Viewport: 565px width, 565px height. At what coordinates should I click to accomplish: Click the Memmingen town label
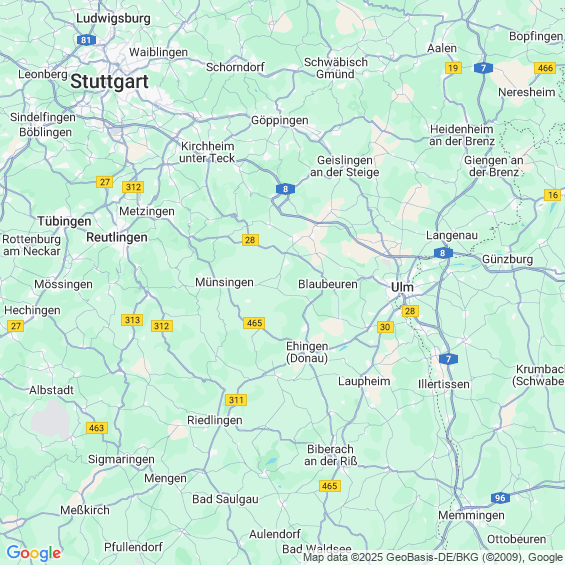point(471,515)
